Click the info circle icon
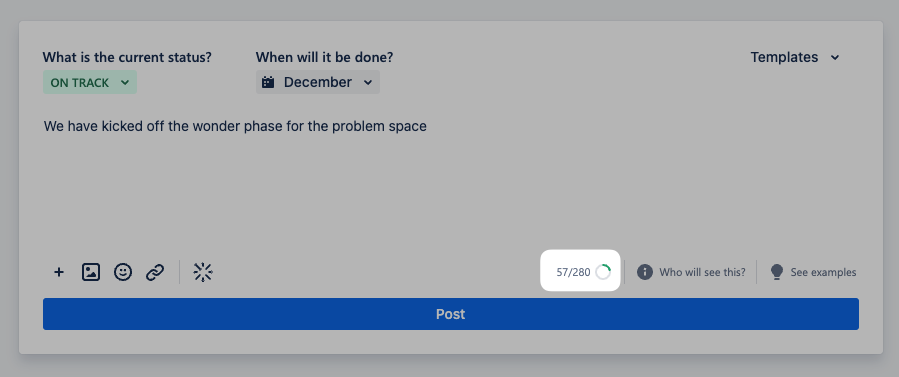This screenshot has width=899, height=377. [x=644, y=272]
